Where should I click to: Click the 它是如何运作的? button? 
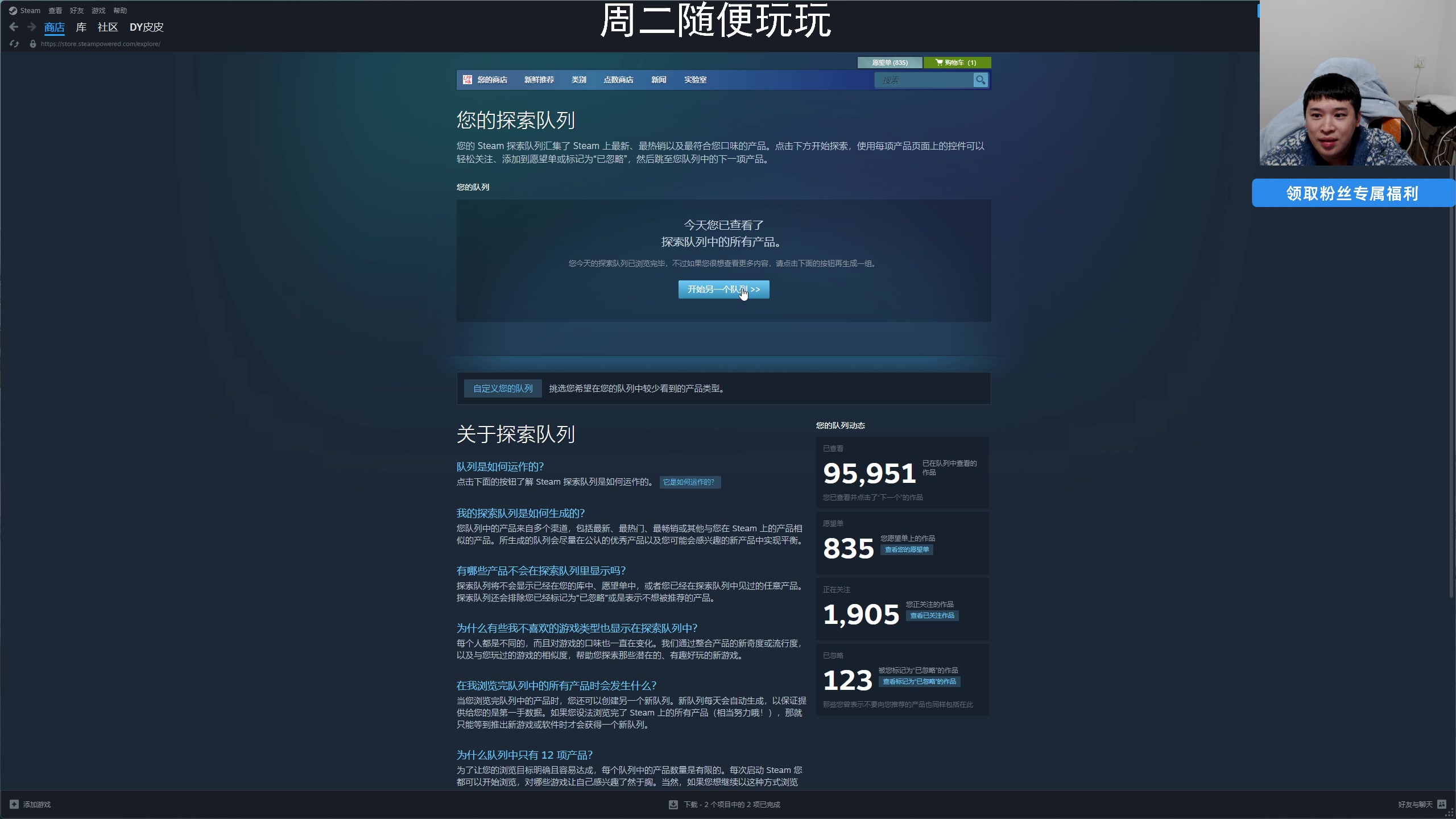[x=690, y=482]
